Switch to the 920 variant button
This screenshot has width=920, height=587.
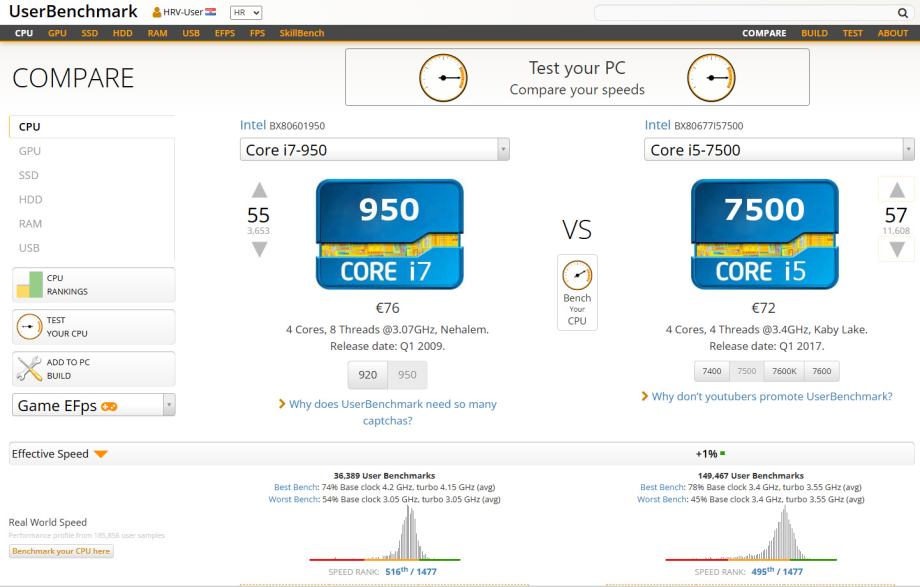368,375
